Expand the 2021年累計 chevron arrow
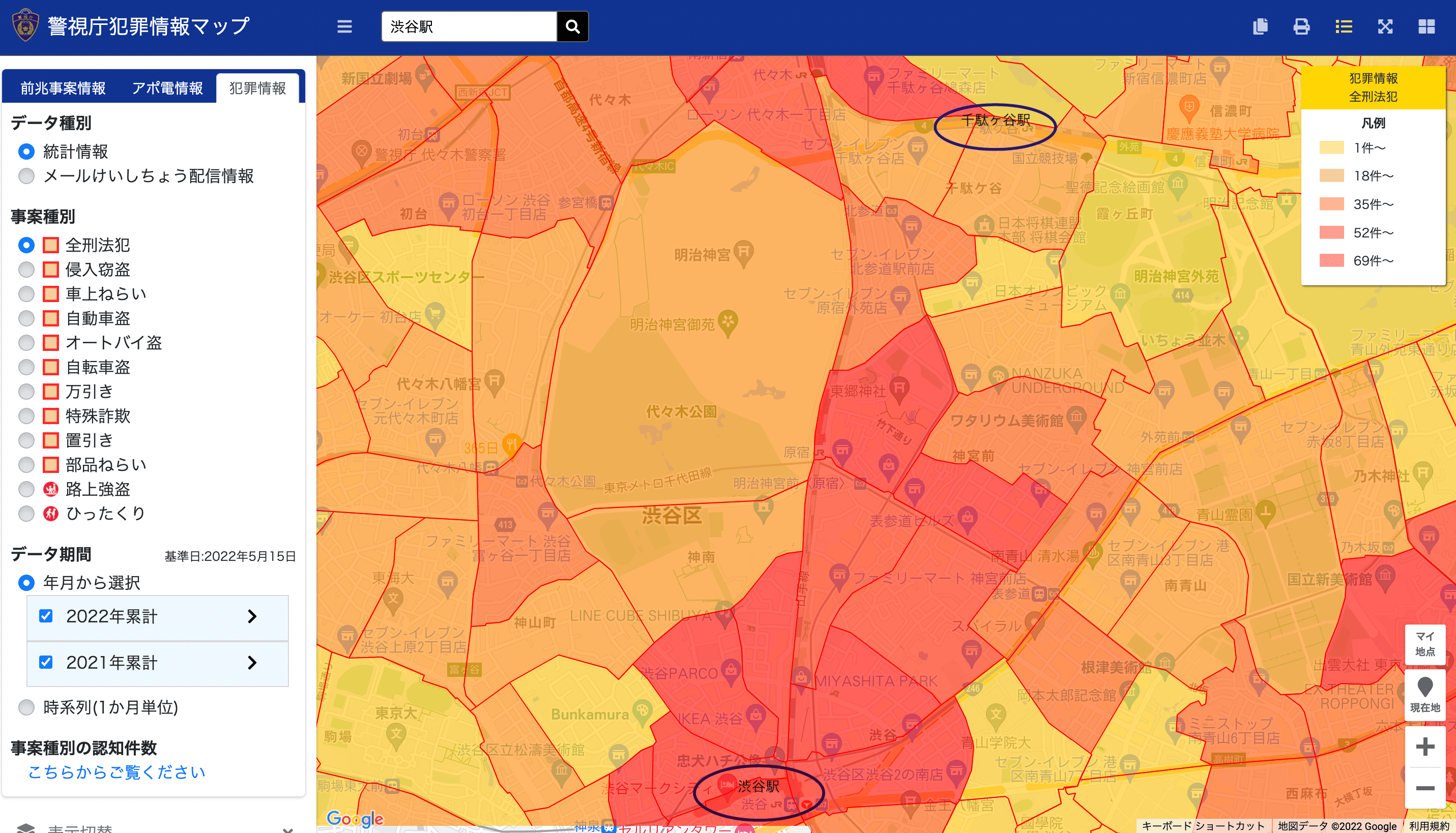The width and height of the screenshot is (1456, 833). point(252,663)
